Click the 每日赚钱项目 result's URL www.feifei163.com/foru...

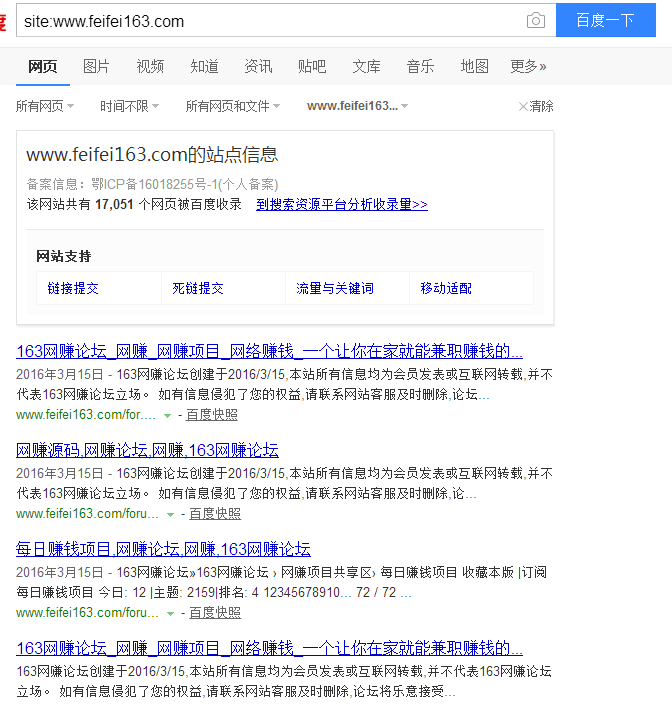tap(87, 612)
